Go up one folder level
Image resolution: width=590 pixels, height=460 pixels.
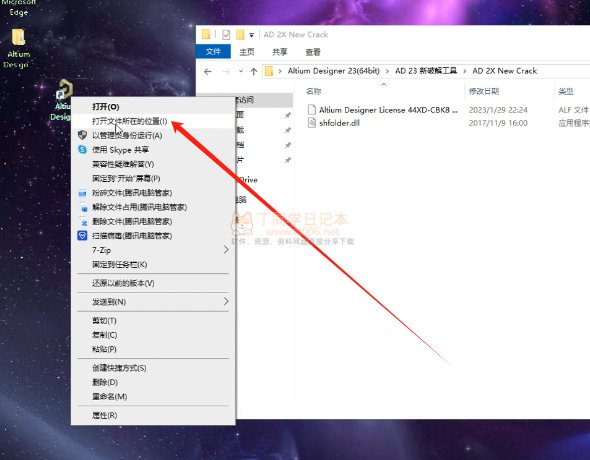click(x=254, y=71)
